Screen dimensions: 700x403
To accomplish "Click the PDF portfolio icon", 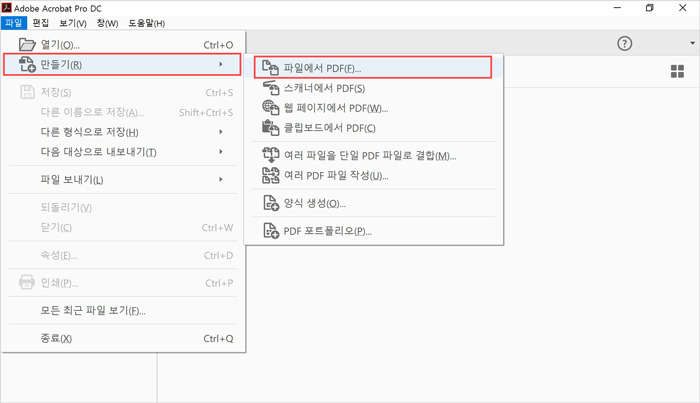I will (271, 231).
